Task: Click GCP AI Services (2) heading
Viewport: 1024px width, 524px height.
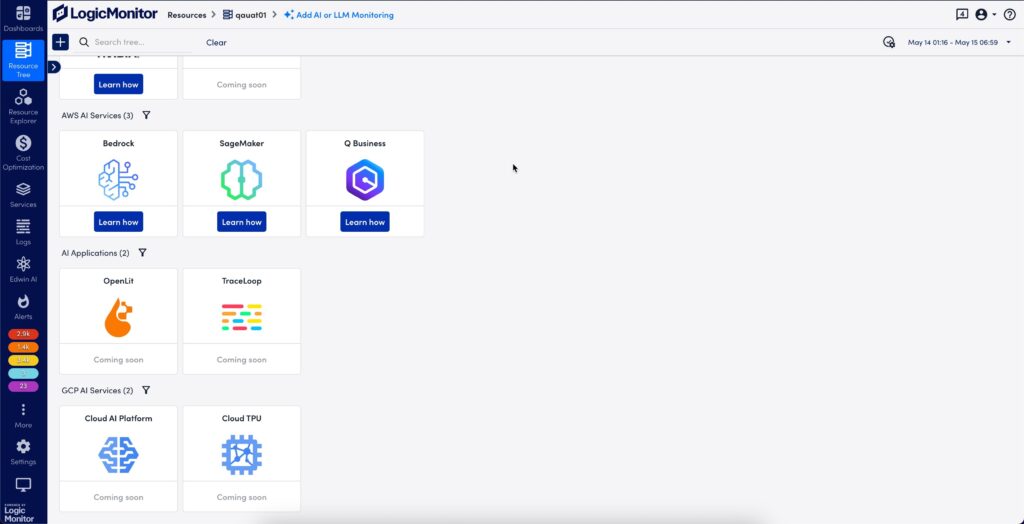Action: [x=97, y=390]
